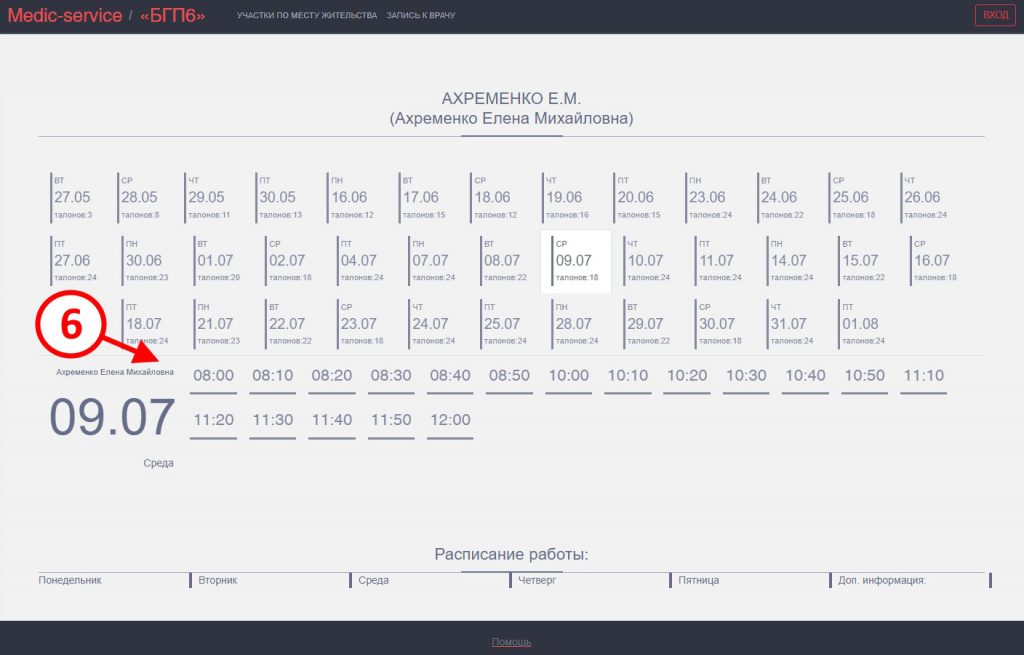Book the 08:00 time slot
The height and width of the screenshot is (655, 1024).
[213, 377]
